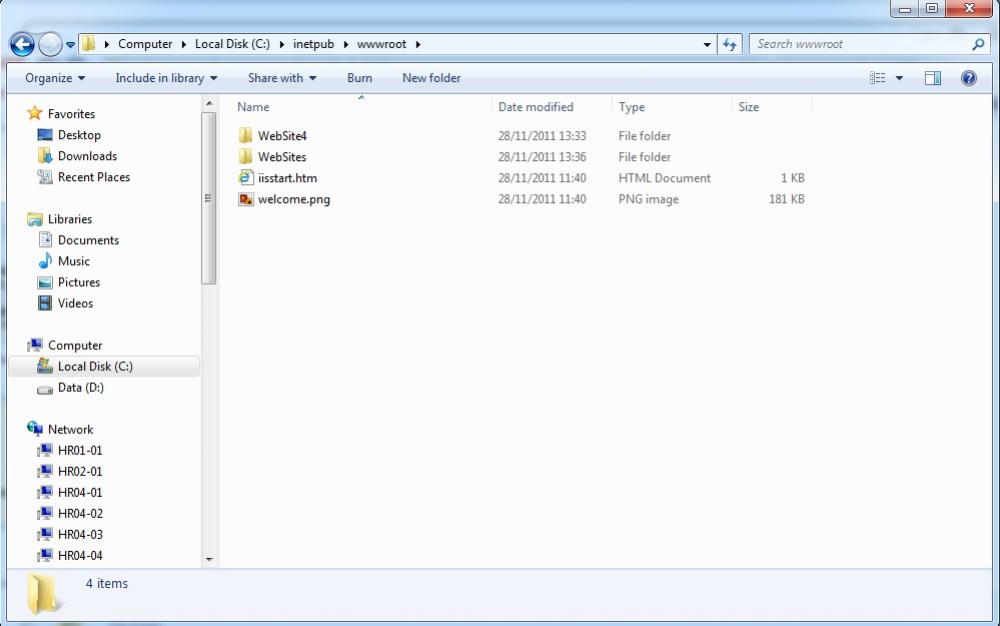Click Burn in the toolbar
The width and height of the screenshot is (1000, 626).
[360, 78]
